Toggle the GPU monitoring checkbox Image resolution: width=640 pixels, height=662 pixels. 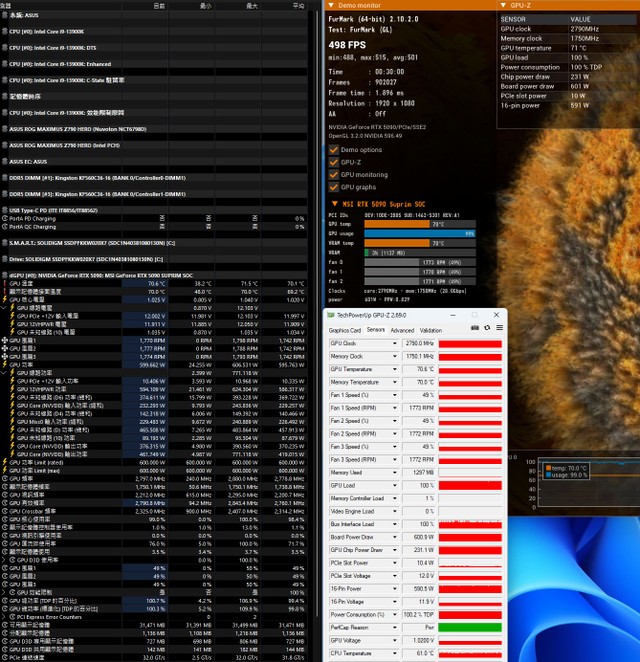click(334, 175)
